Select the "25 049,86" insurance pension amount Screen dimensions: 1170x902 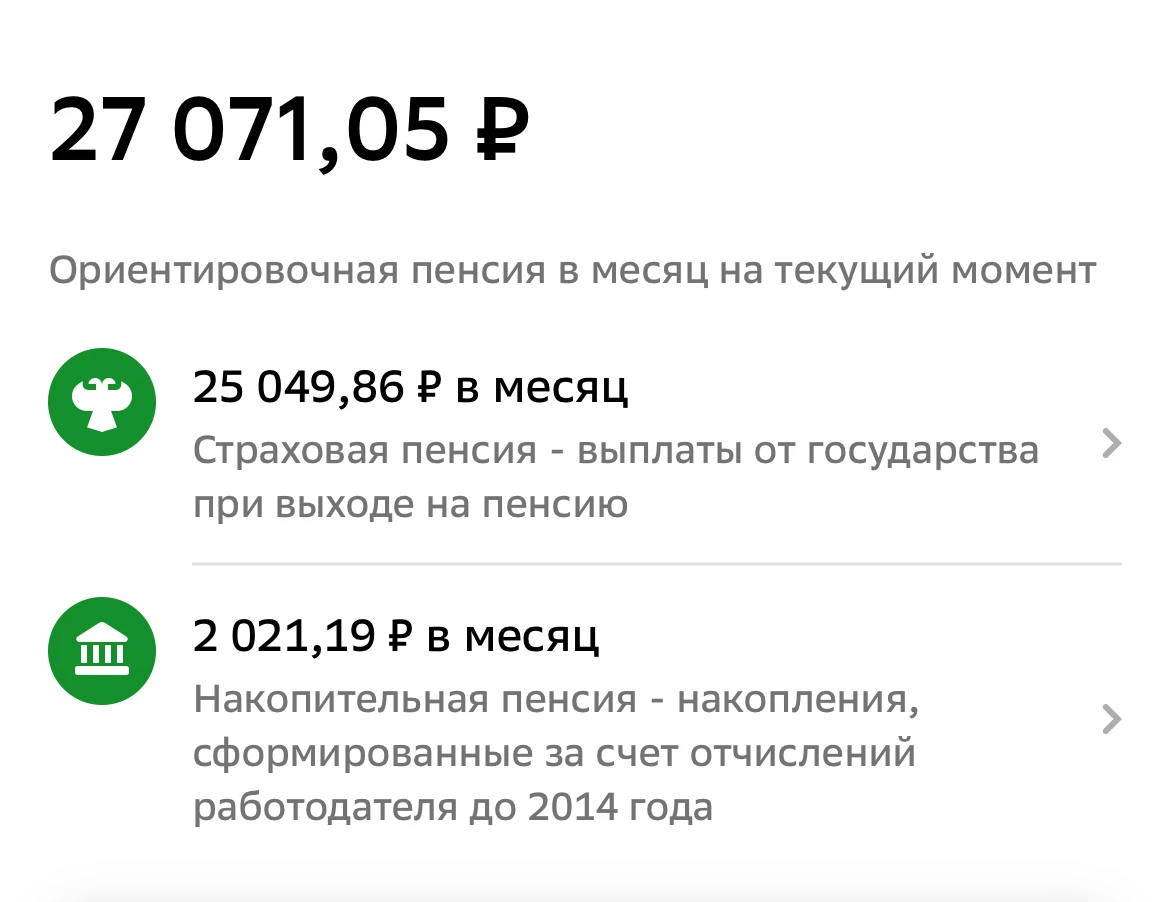click(298, 388)
